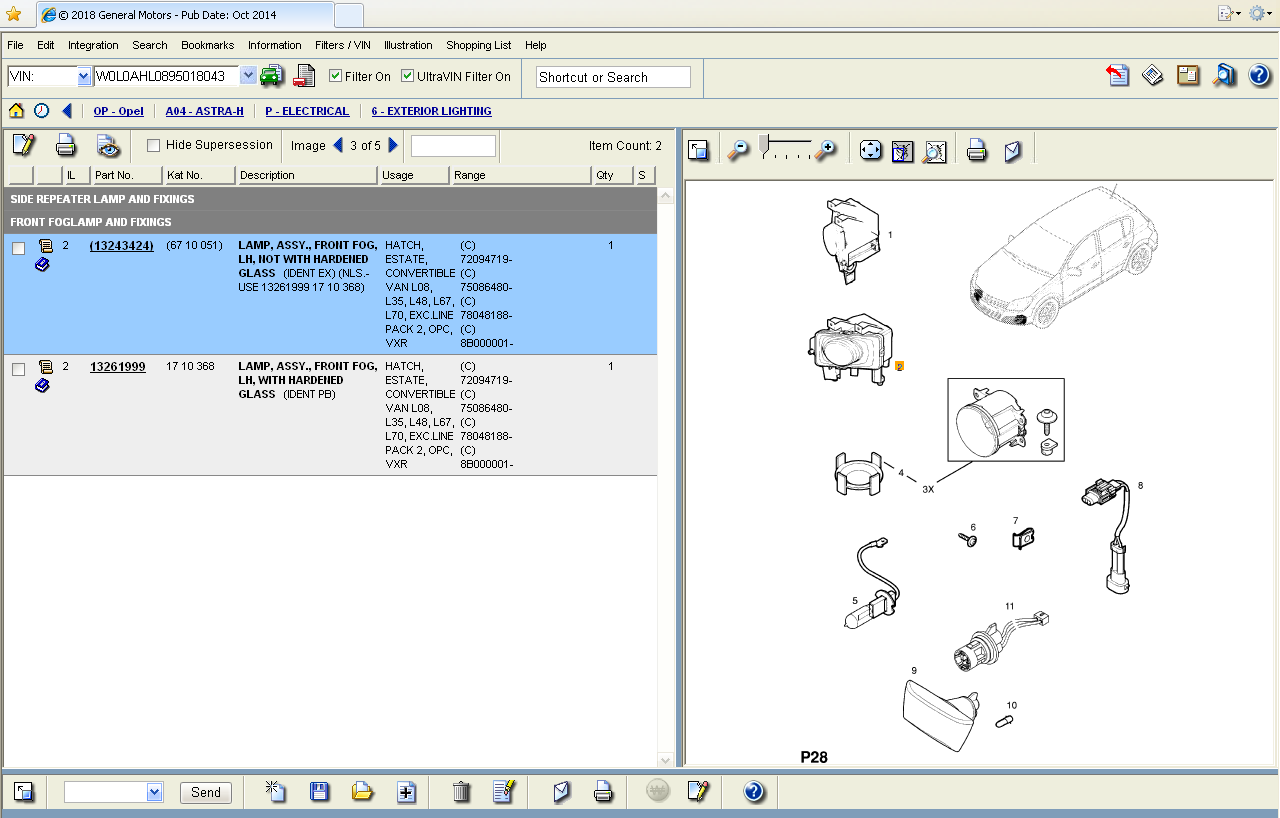
Task: Click the blue help icon at top right
Action: 1259,76
